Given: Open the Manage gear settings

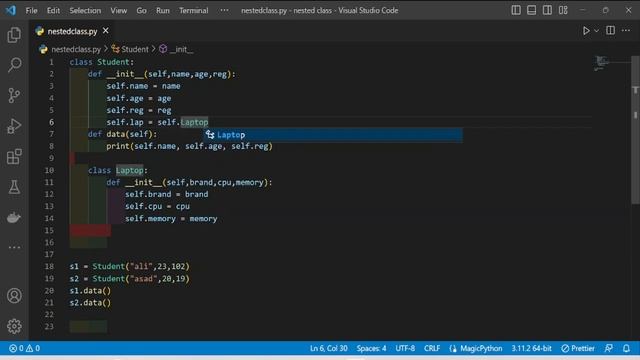Looking at the screenshot, I should [14, 326].
